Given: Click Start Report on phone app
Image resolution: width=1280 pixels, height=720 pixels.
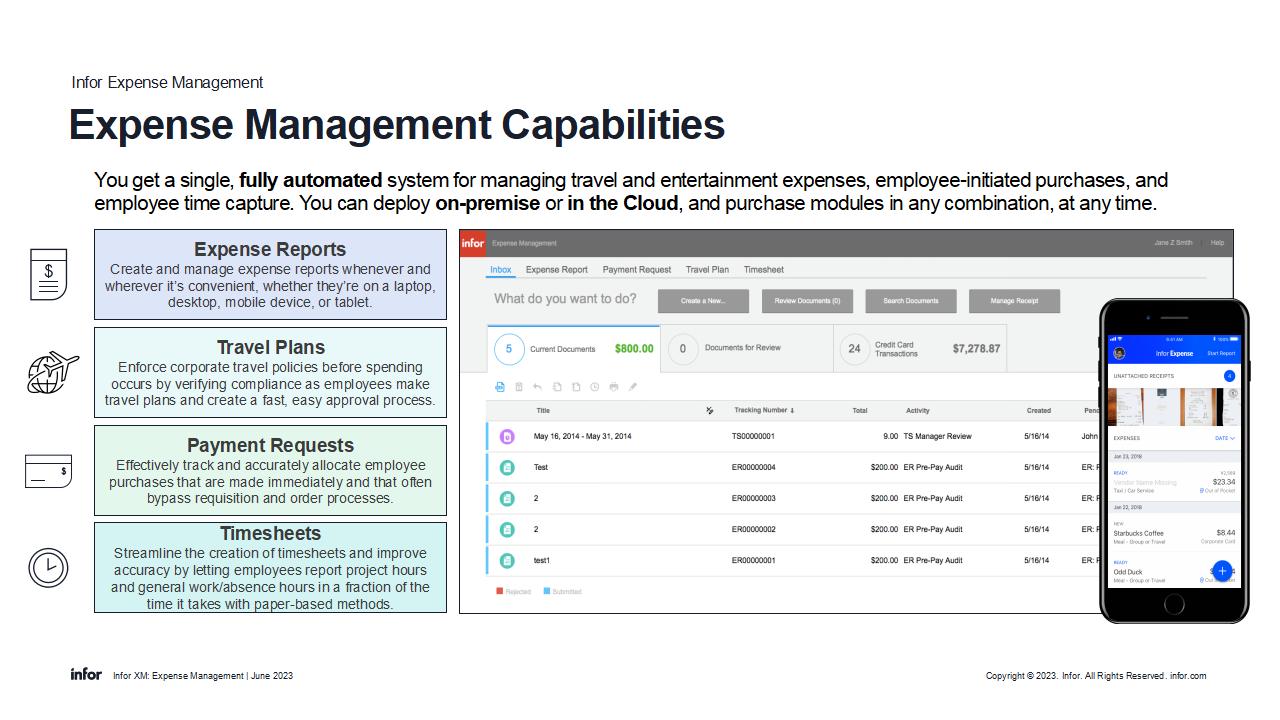Looking at the screenshot, I should pyautogui.click(x=1221, y=353).
